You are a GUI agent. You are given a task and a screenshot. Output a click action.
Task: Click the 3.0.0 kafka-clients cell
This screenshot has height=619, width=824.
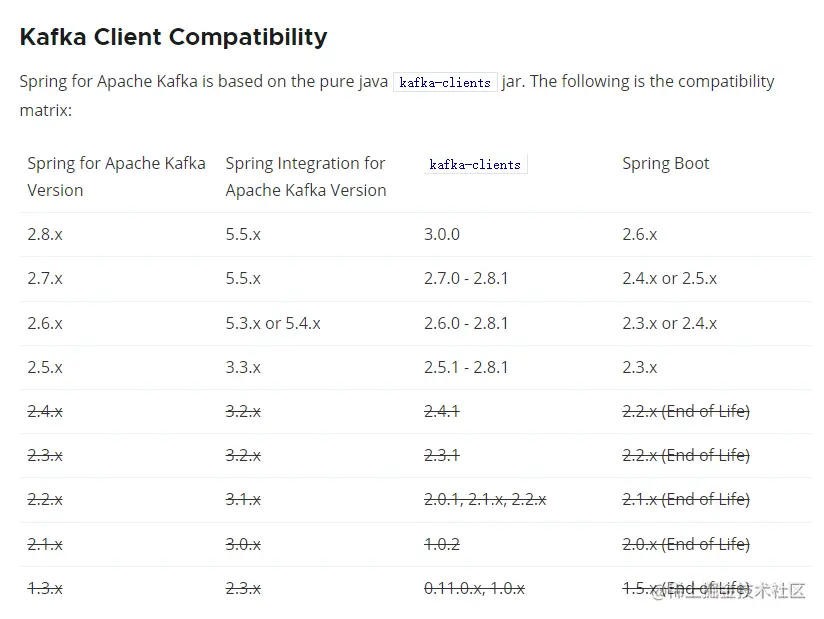pyautogui.click(x=441, y=234)
